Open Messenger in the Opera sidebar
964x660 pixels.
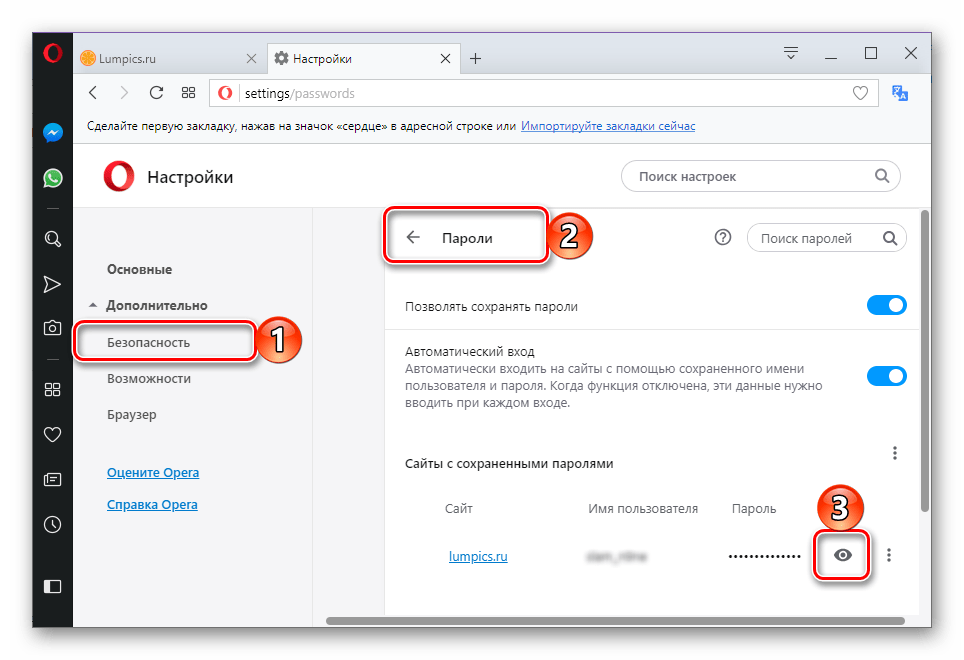53,132
